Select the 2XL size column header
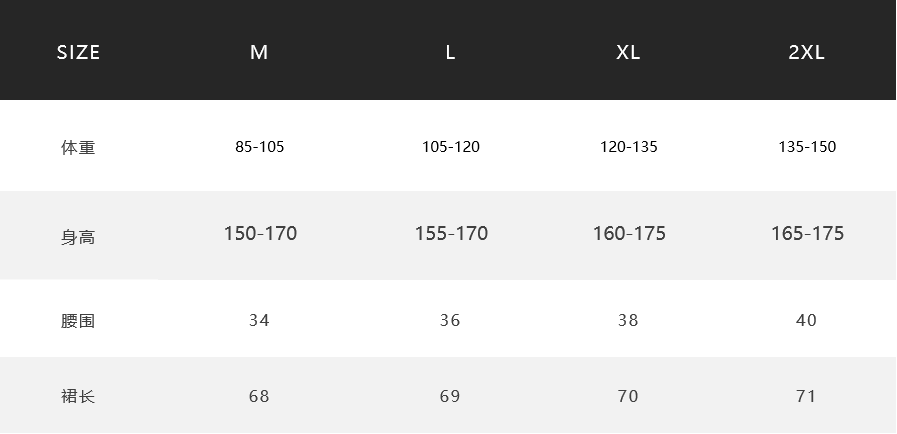Image resolution: width=897 pixels, height=434 pixels. [807, 53]
